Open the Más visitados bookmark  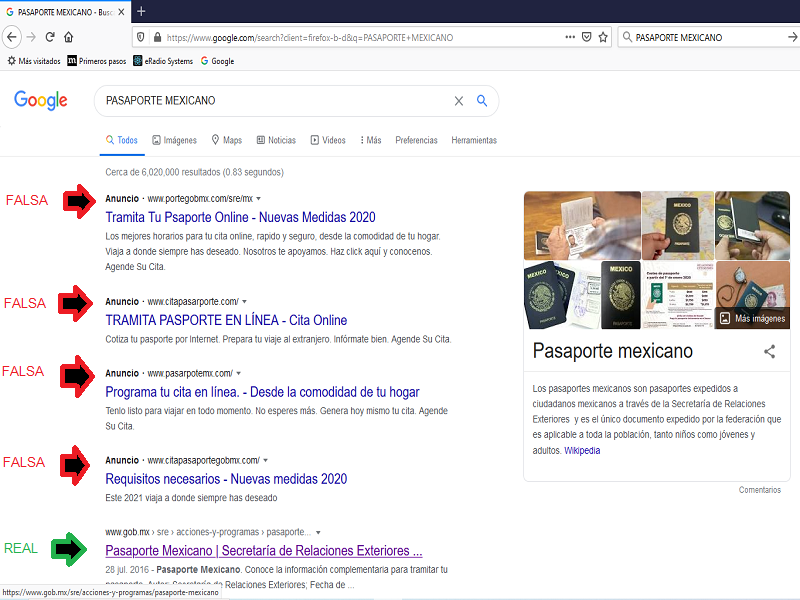coord(34,61)
